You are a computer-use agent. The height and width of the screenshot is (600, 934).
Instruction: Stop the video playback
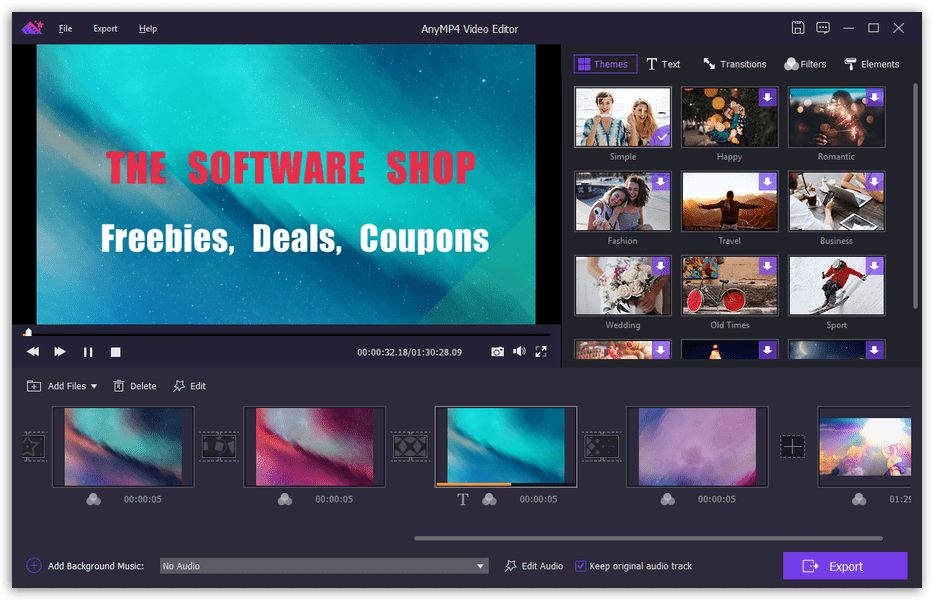(116, 352)
